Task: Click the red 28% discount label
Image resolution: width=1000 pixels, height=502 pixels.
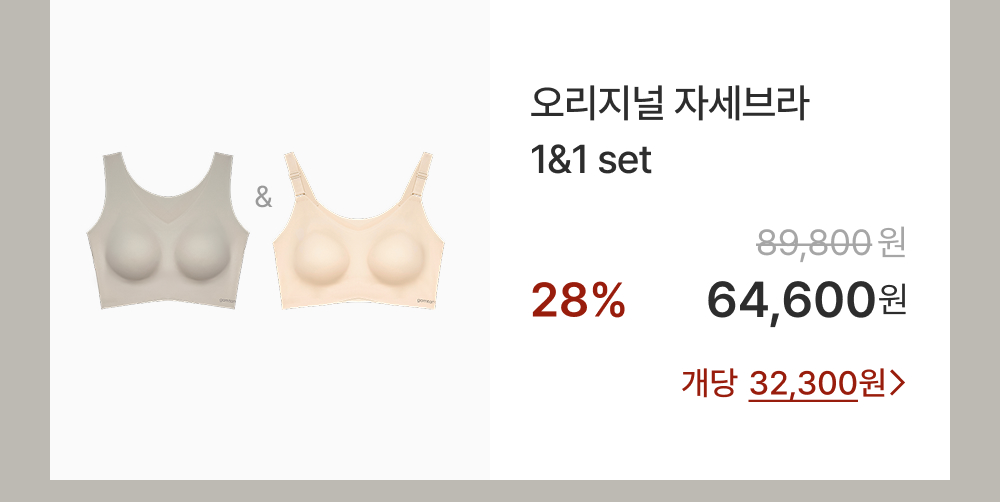Action: point(578,300)
